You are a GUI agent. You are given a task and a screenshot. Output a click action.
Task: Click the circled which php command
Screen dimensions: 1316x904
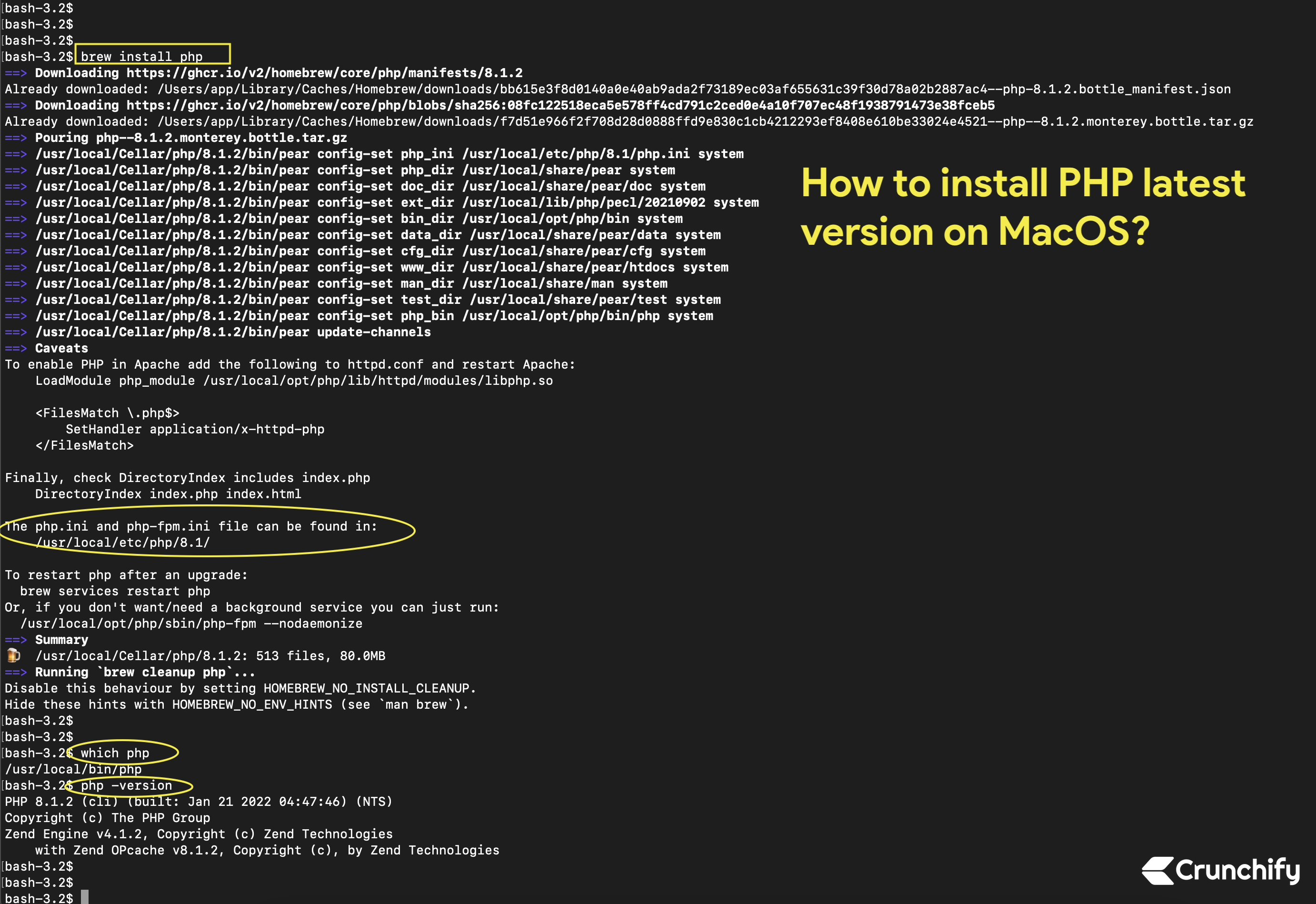pyautogui.click(x=115, y=753)
